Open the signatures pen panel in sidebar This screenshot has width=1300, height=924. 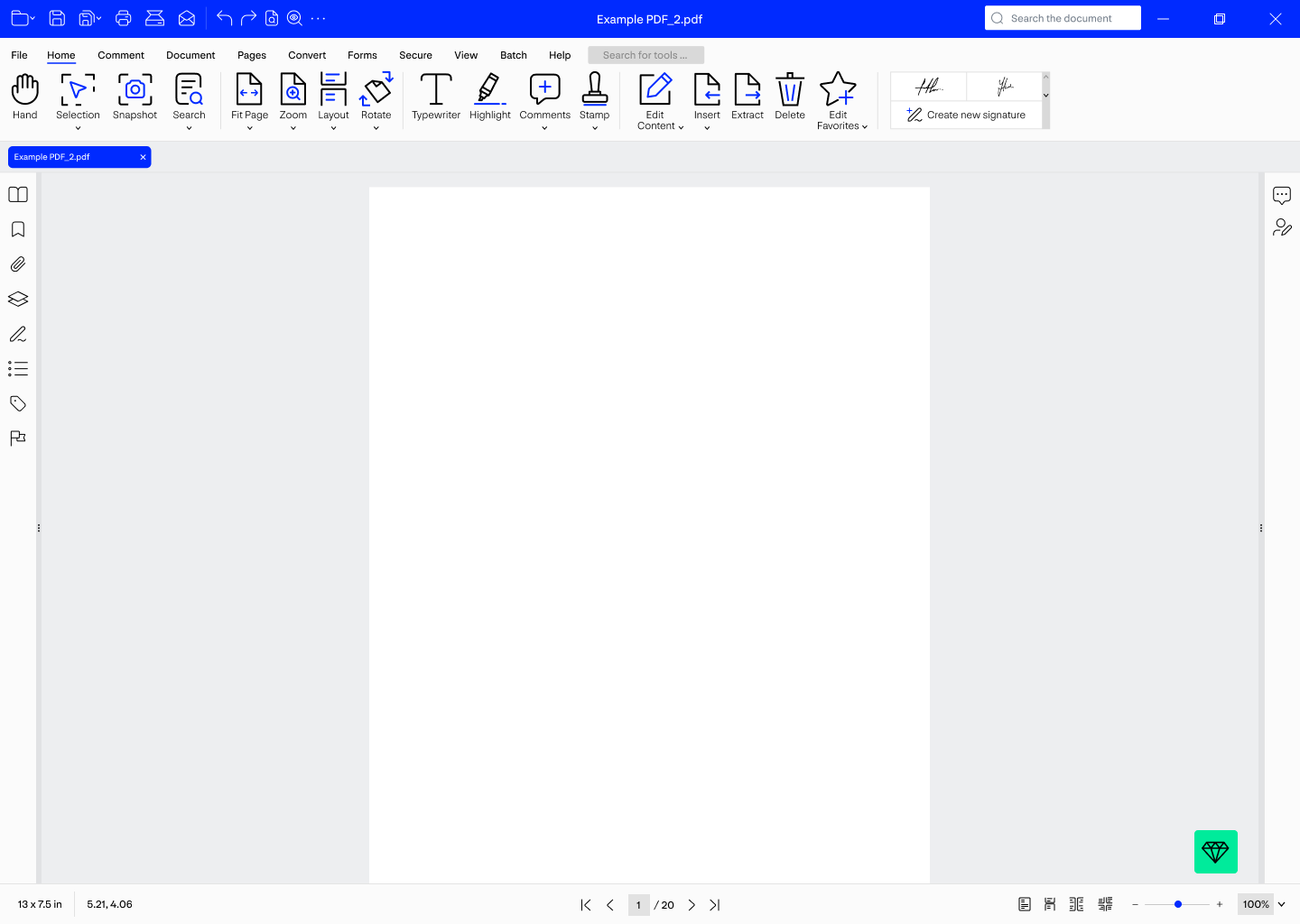click(18, 334)
